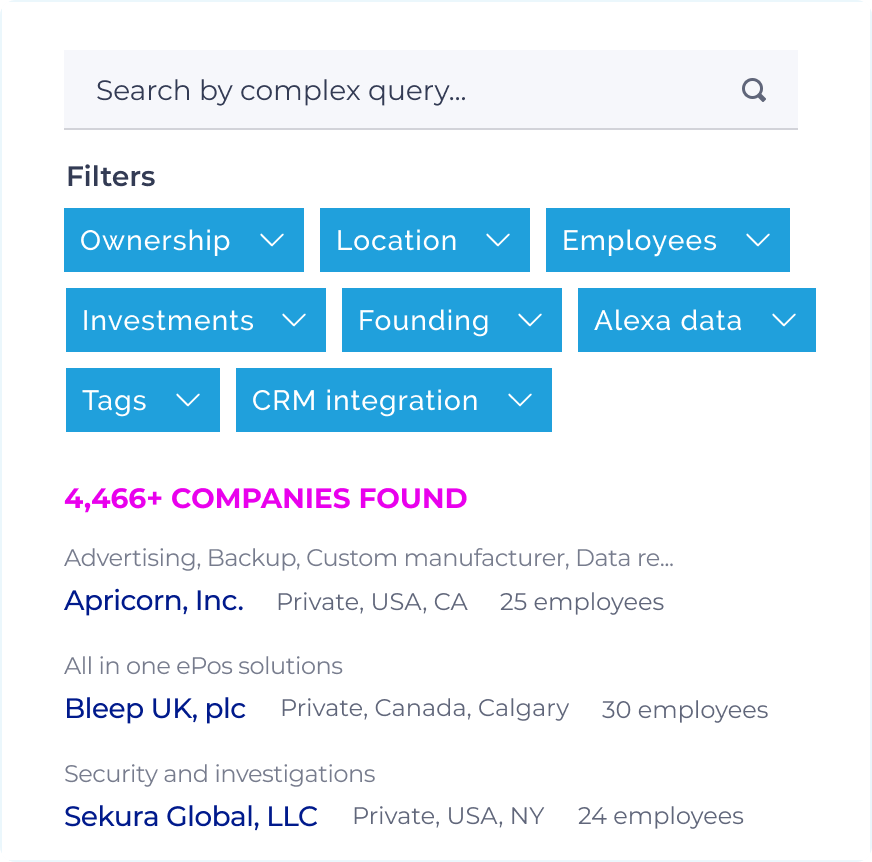
Task: Click the Security and investigations description
Action: pos(219,773)
